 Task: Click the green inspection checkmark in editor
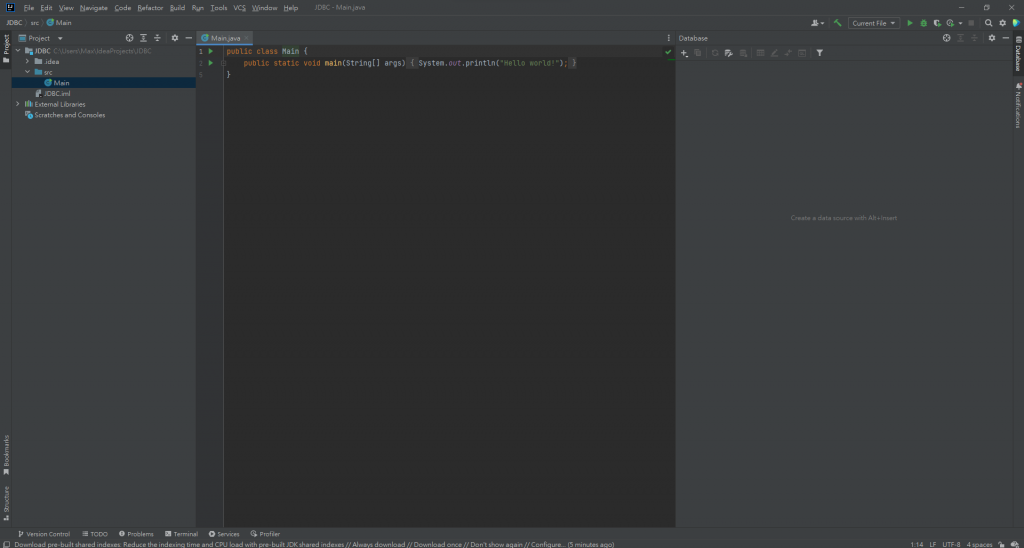(668, 52)
